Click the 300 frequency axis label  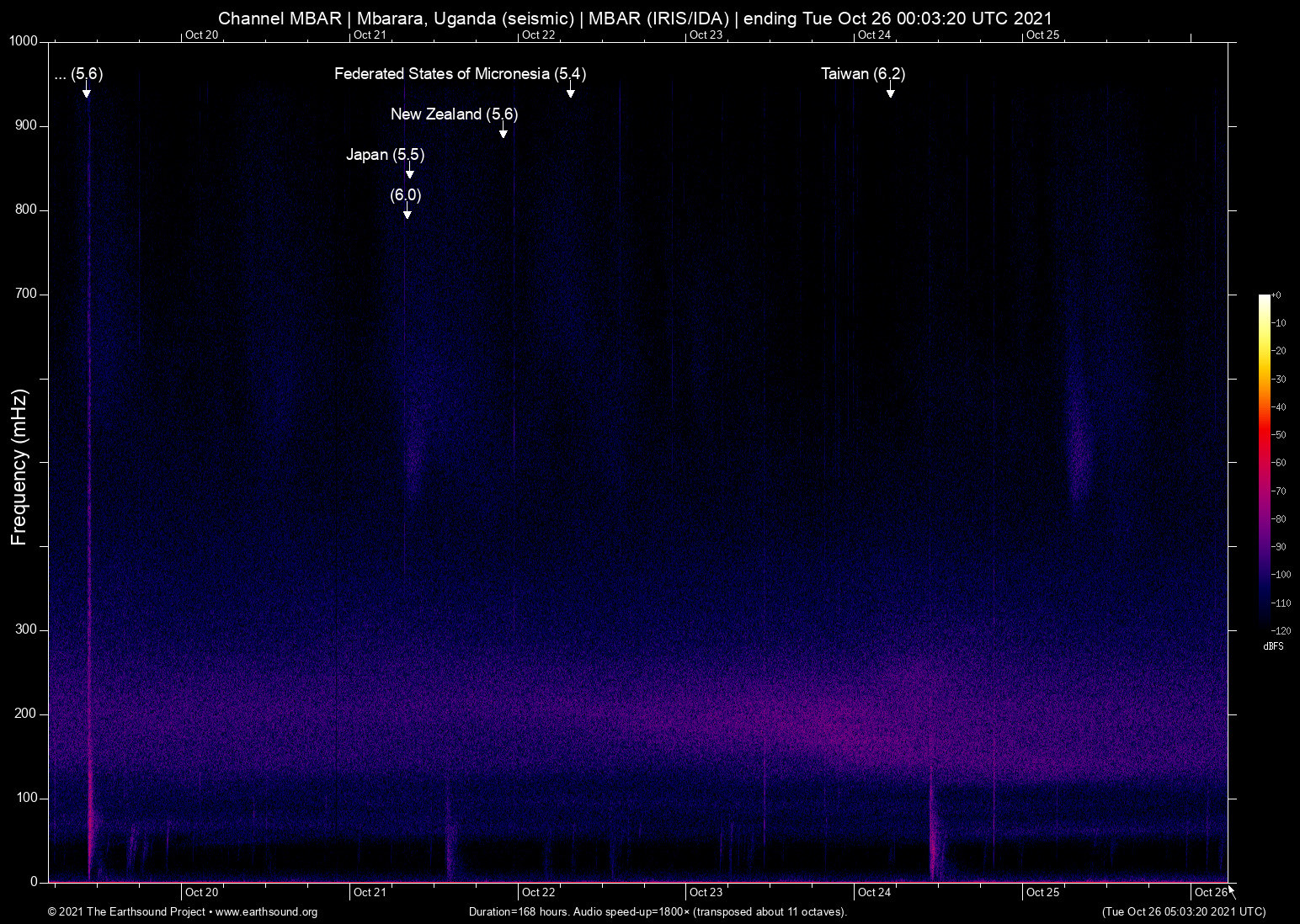[x=26, y=629]
